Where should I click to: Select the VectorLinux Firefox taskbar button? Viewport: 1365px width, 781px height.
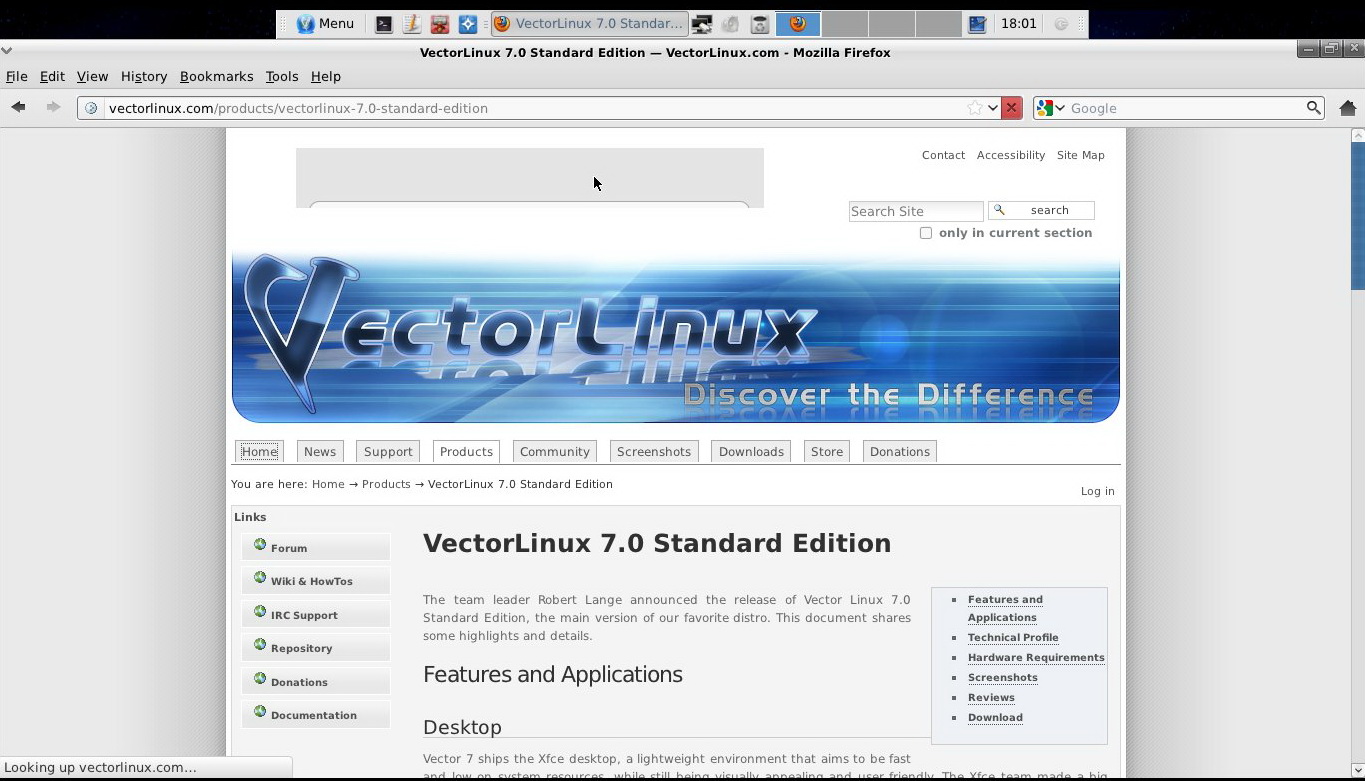pyautogui.click(x=589, y=24)
